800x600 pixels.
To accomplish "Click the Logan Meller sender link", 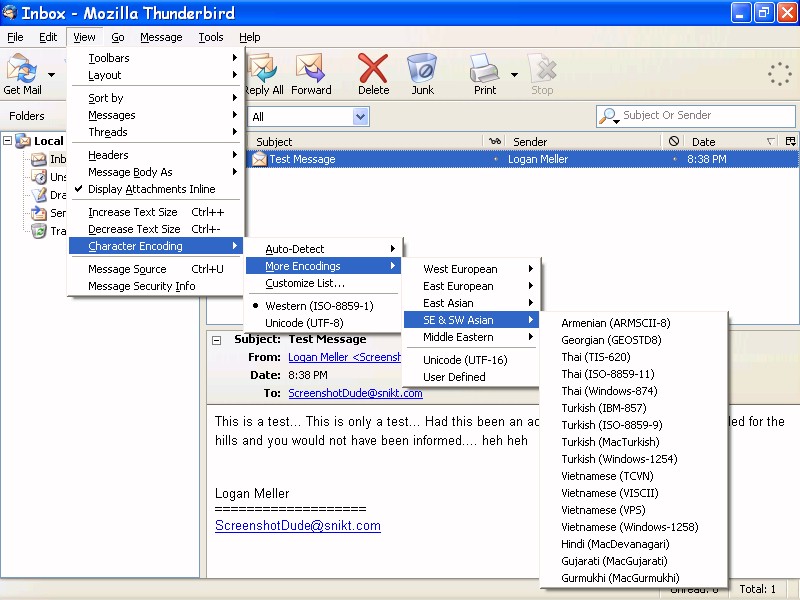I will point(344,357).
